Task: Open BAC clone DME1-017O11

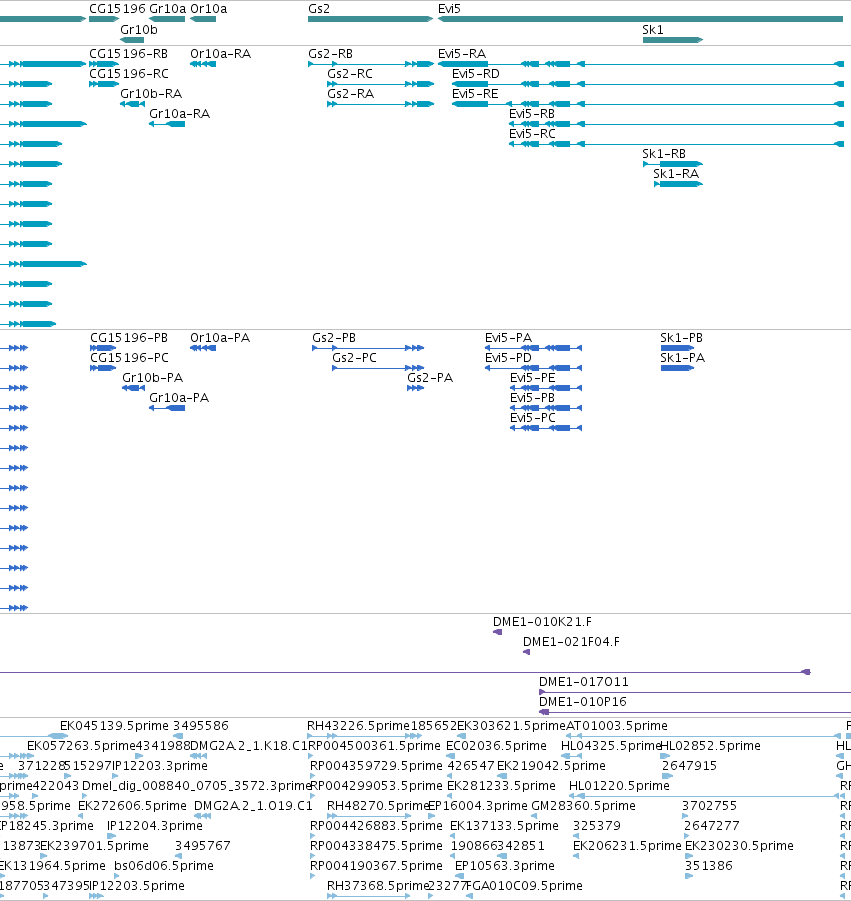Action: pyautogui.click(x=584, y=682)
